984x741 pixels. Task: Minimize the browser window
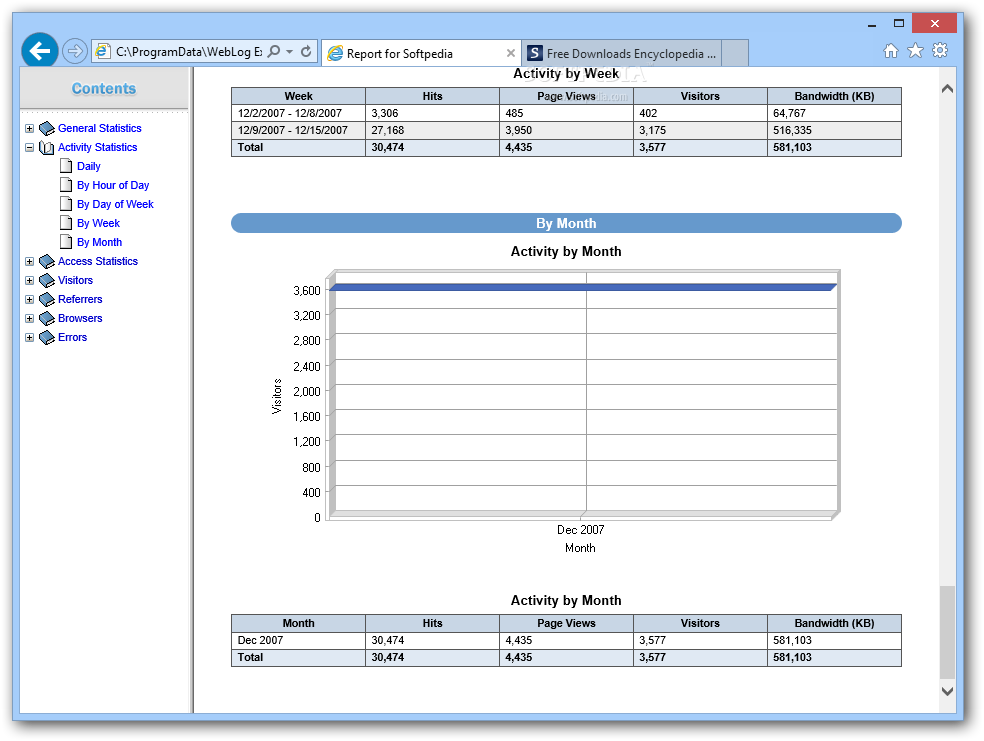point(872,24)
